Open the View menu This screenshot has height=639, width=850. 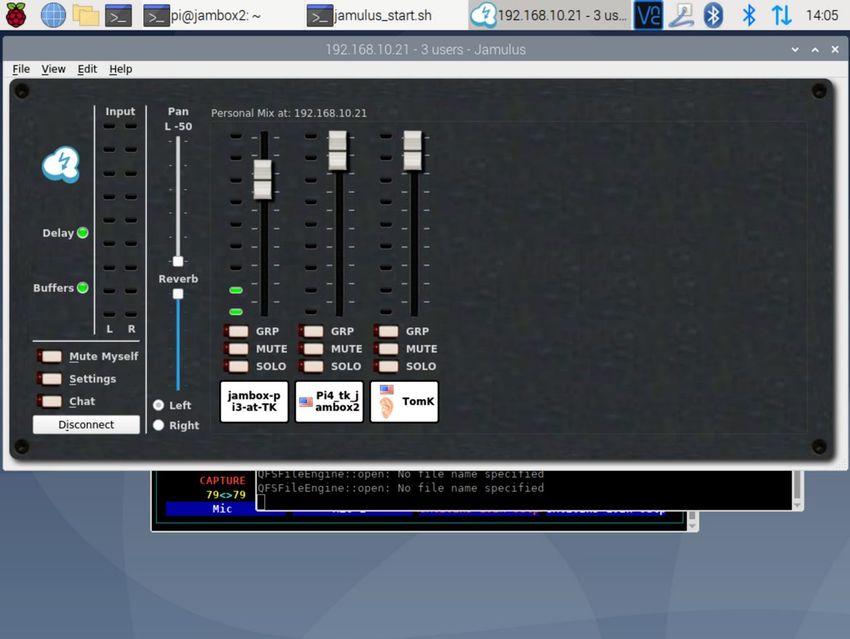click(53, 69)
